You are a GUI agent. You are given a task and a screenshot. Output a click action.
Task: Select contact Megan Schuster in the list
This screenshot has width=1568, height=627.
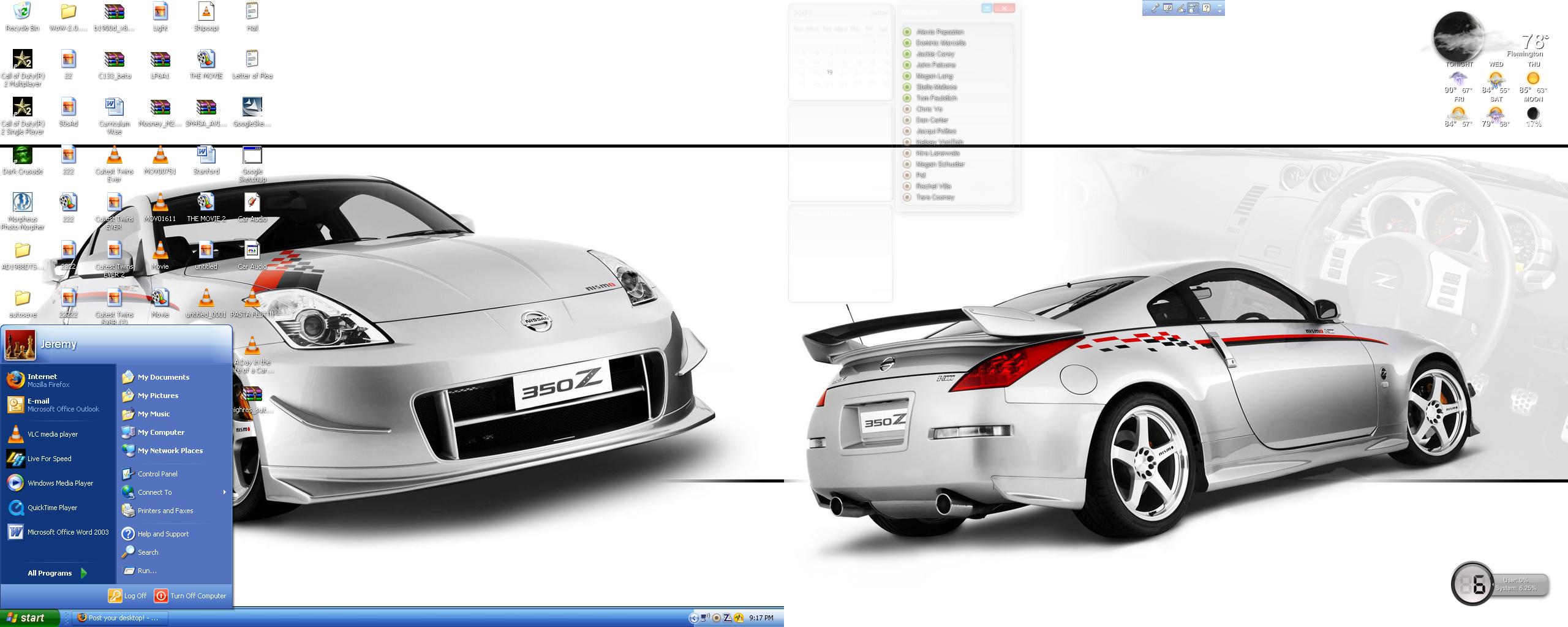tap(940, 164)
